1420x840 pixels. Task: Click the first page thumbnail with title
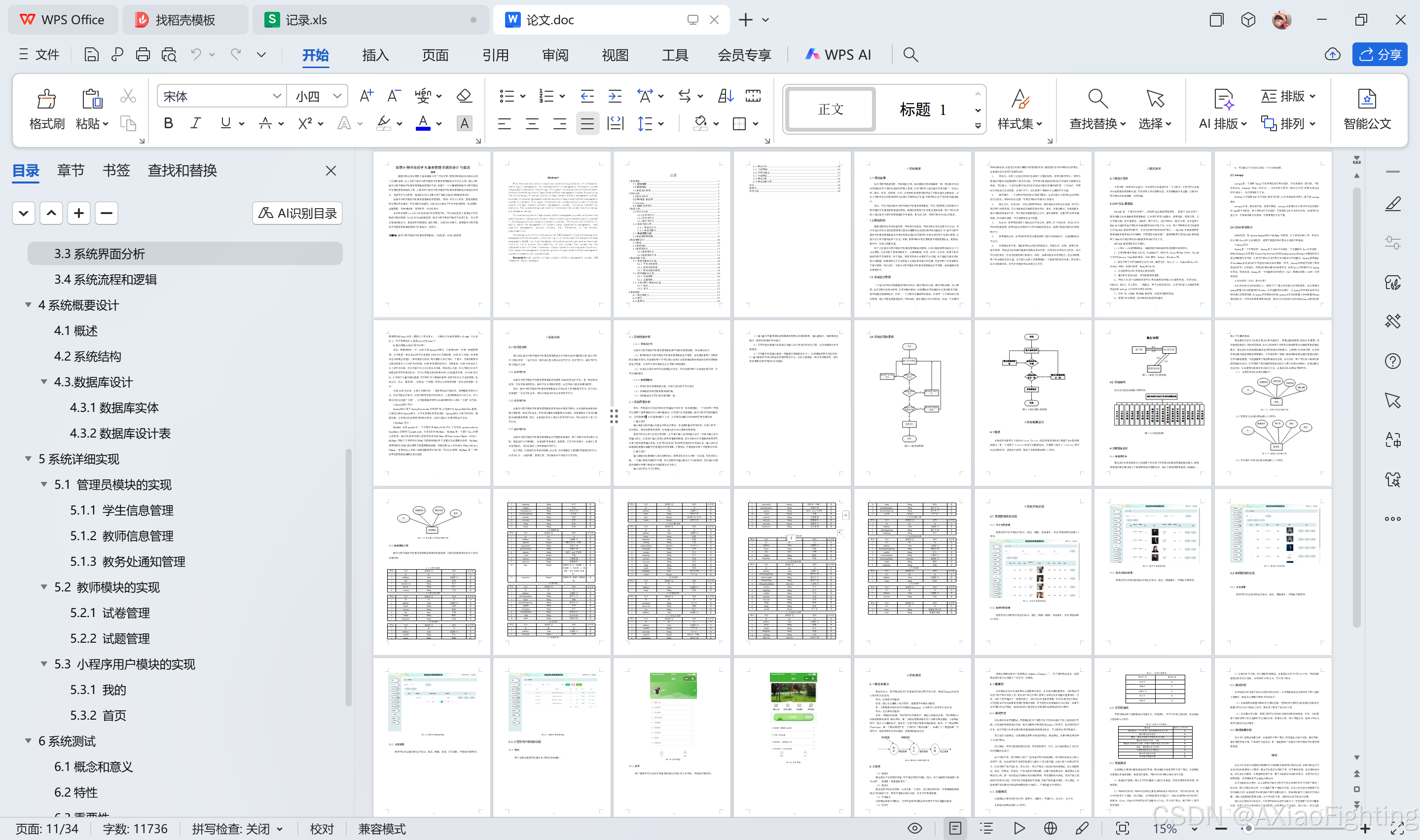point(433,234)
